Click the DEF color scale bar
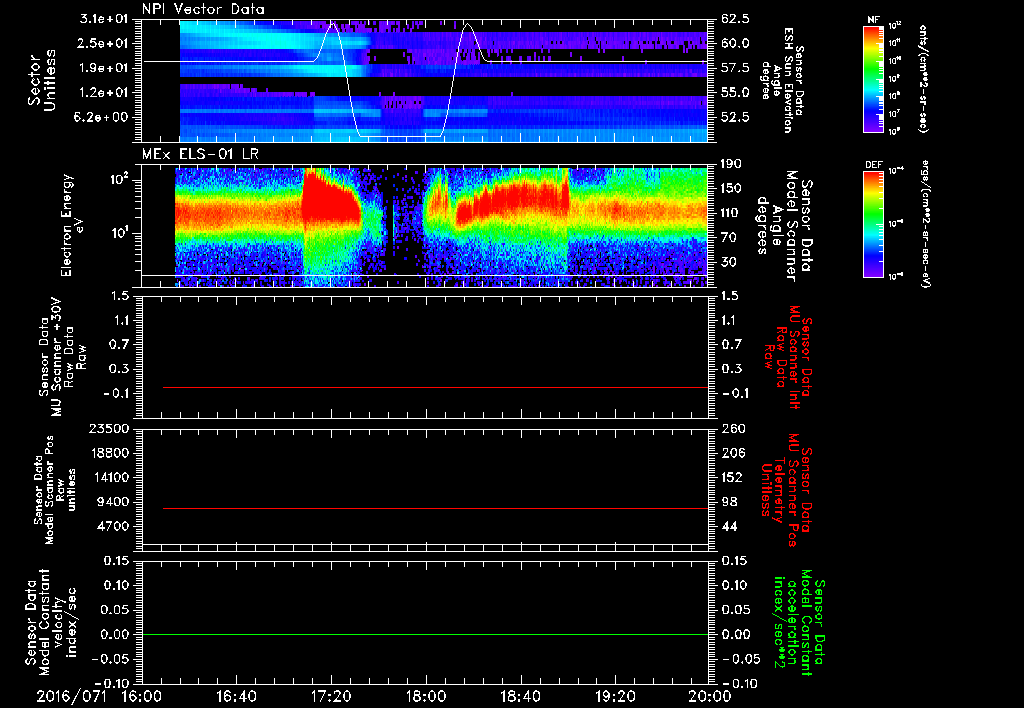Screen dimensions: 1024x708 tap(874, 224)
